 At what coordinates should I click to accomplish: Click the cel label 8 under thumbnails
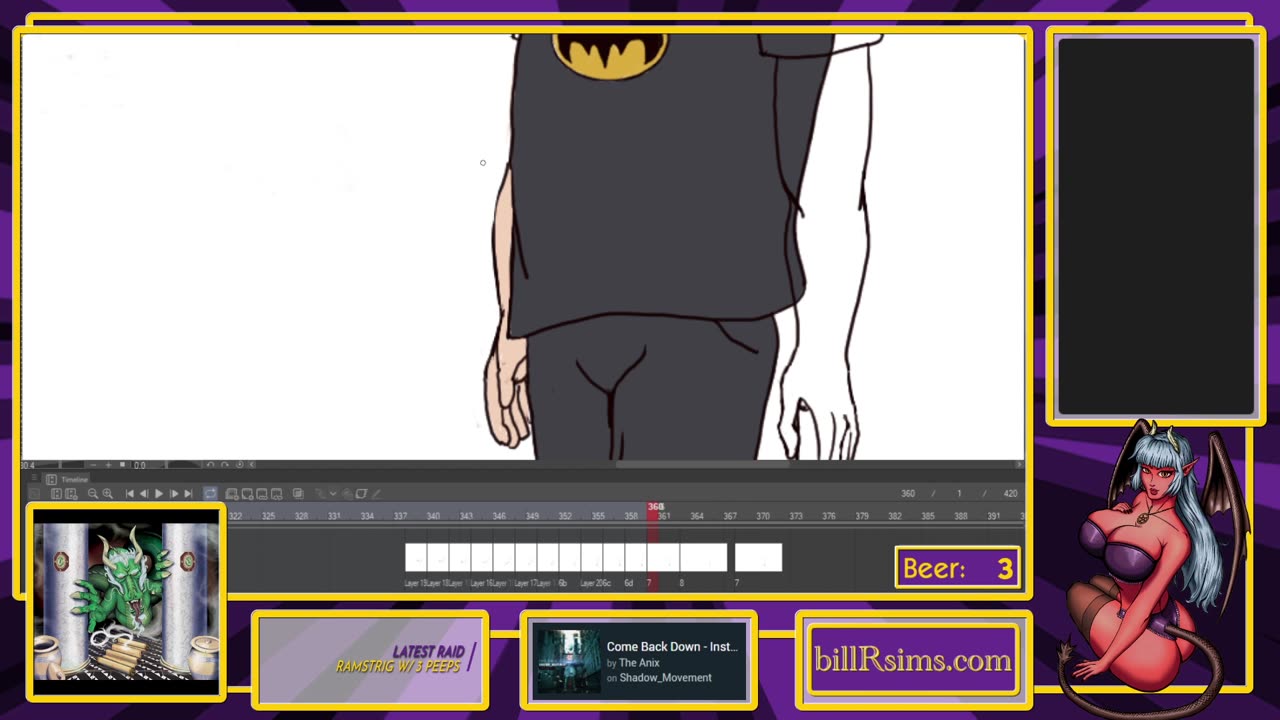coord(682,583)
